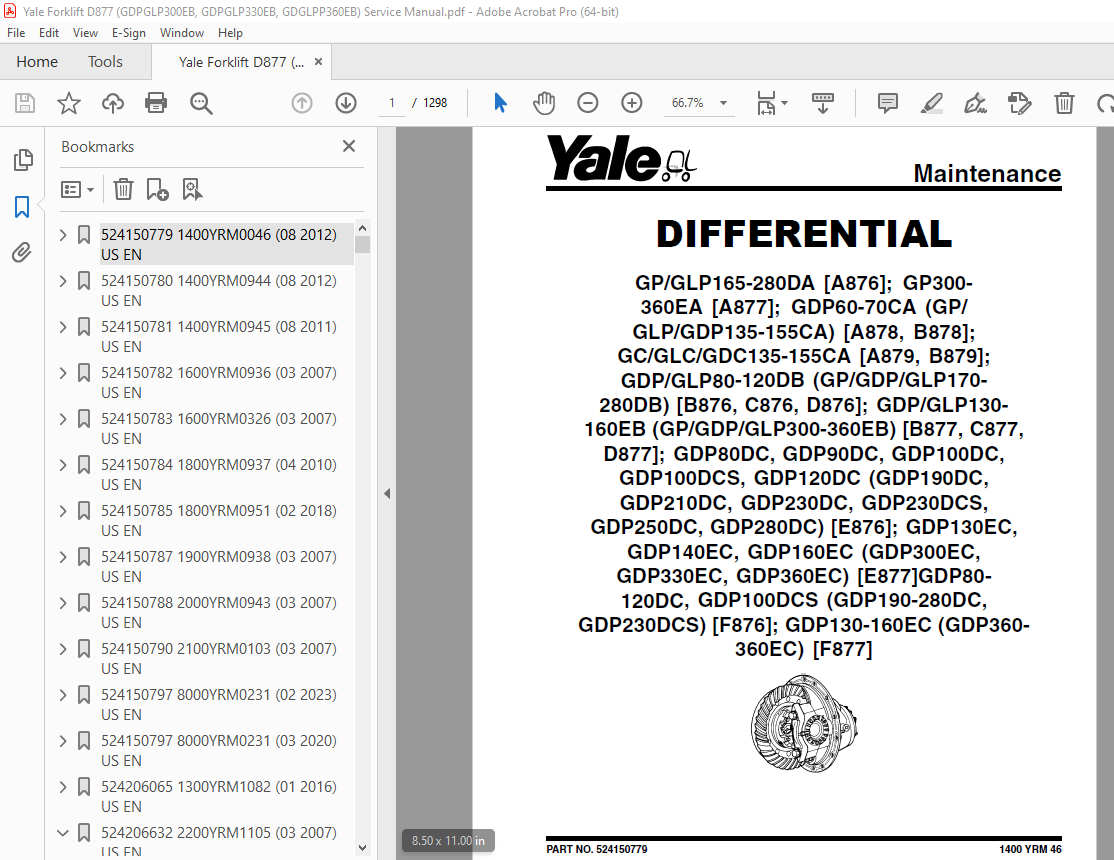Add document to starred favorites

click(69, 103)
